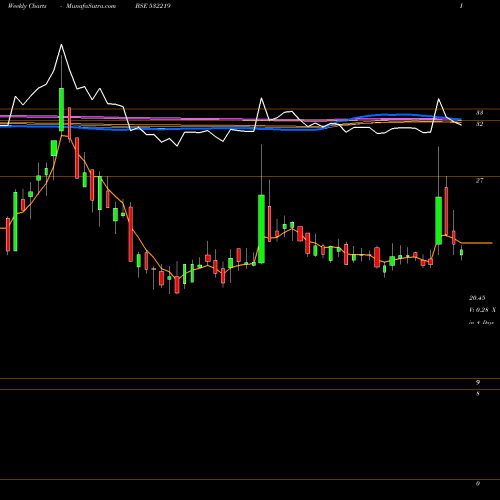Screen dimensions: 500x500
Task: Click the price axis label 9
Action: [x=478, y=382]
